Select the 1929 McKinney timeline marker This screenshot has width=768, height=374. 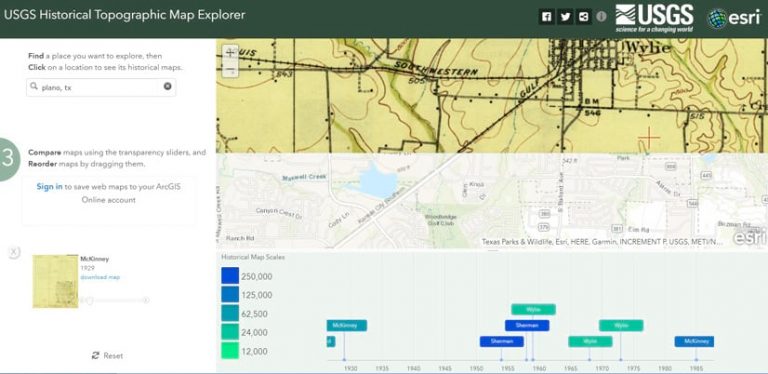(347, 325)
